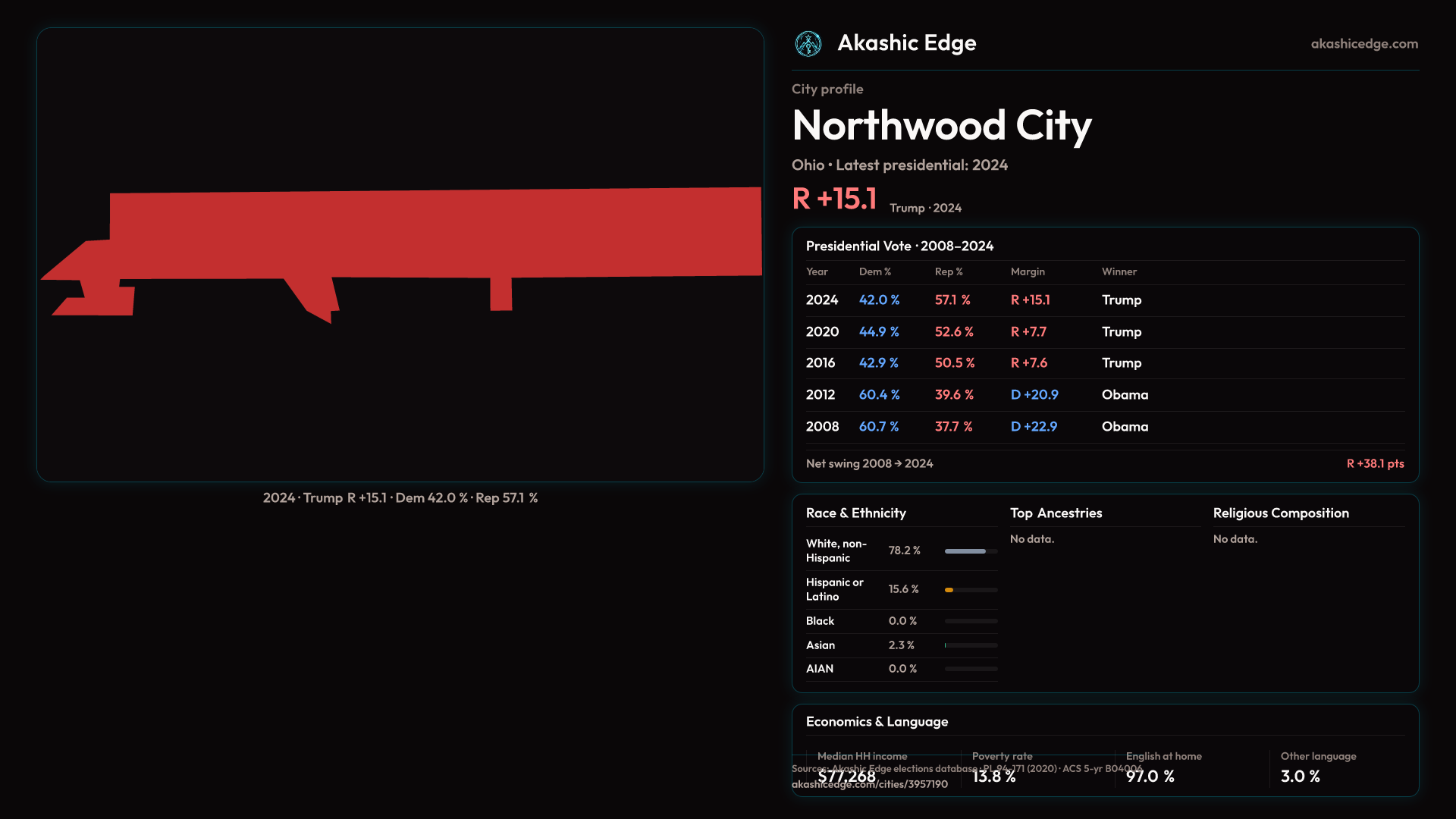The image size is (1456, 819).
Task: Click the Religious Composition heading
Action: point(1280,513)
